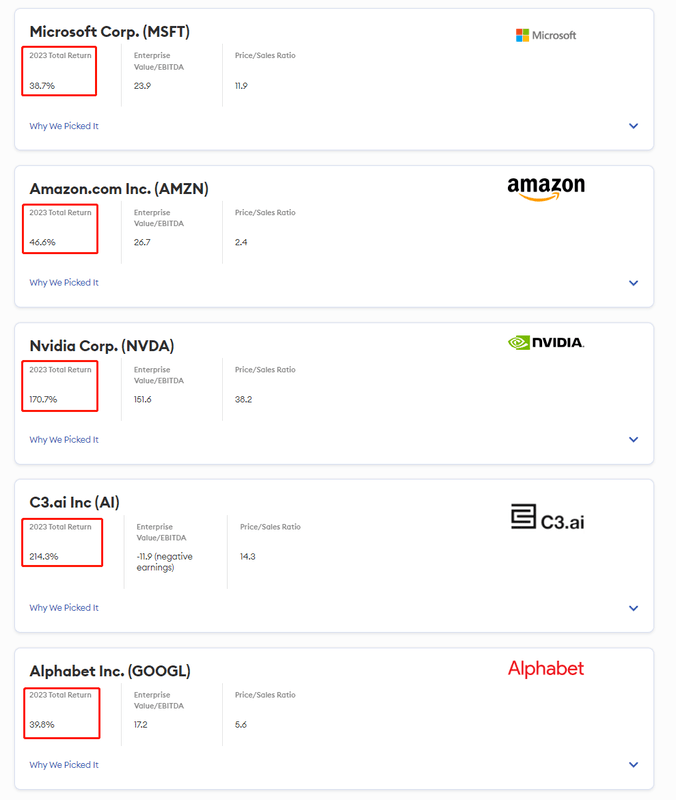This screenshot has height=800, width=676.
Task: Expand the C3.ai Inc card chevron
Action: coord(633,608)
